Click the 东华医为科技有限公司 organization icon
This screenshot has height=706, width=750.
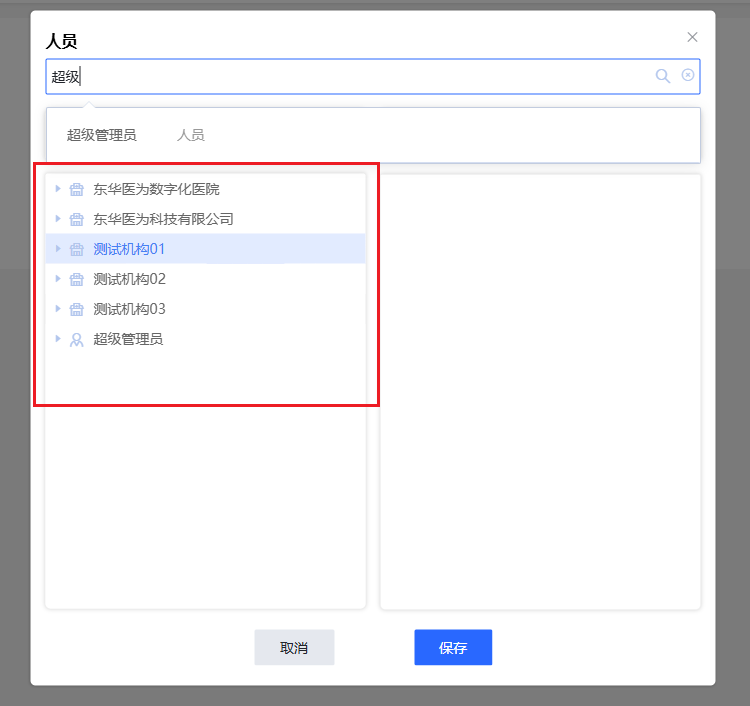(x=76, y=219)
